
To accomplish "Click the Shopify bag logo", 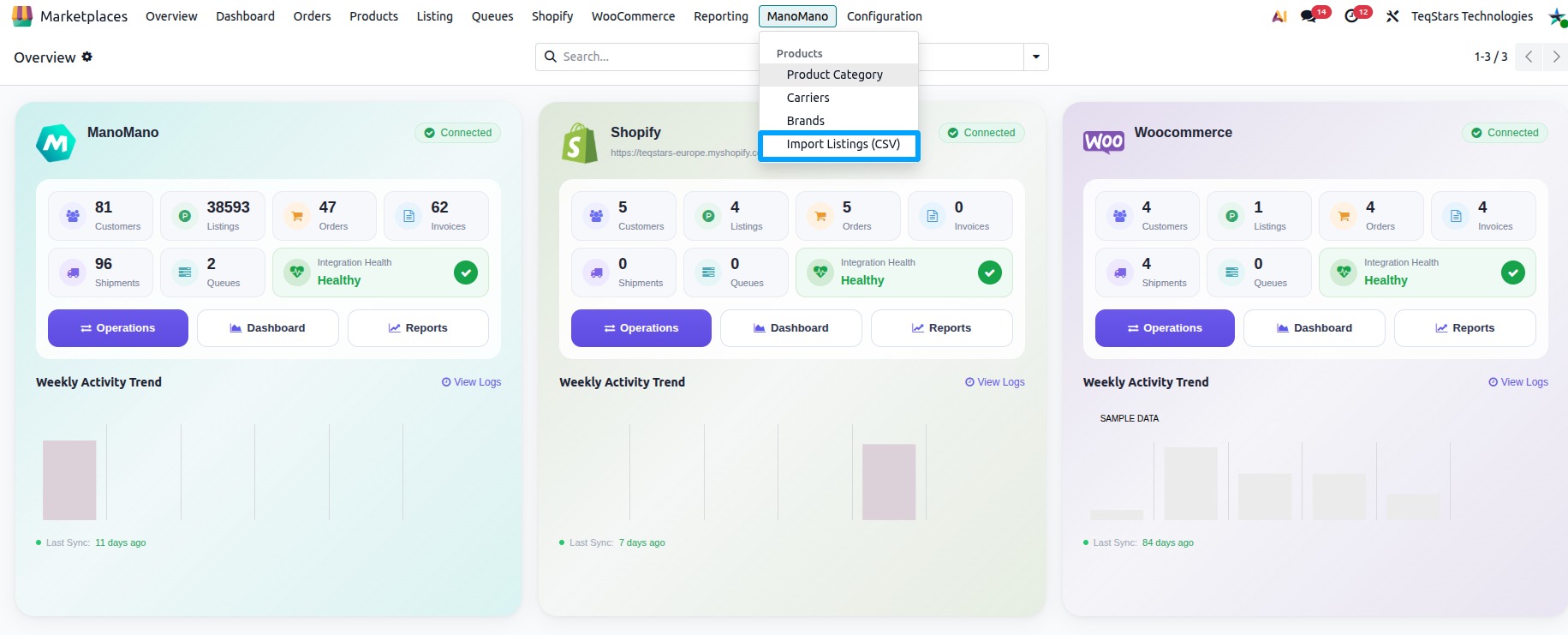I will 580,142.
